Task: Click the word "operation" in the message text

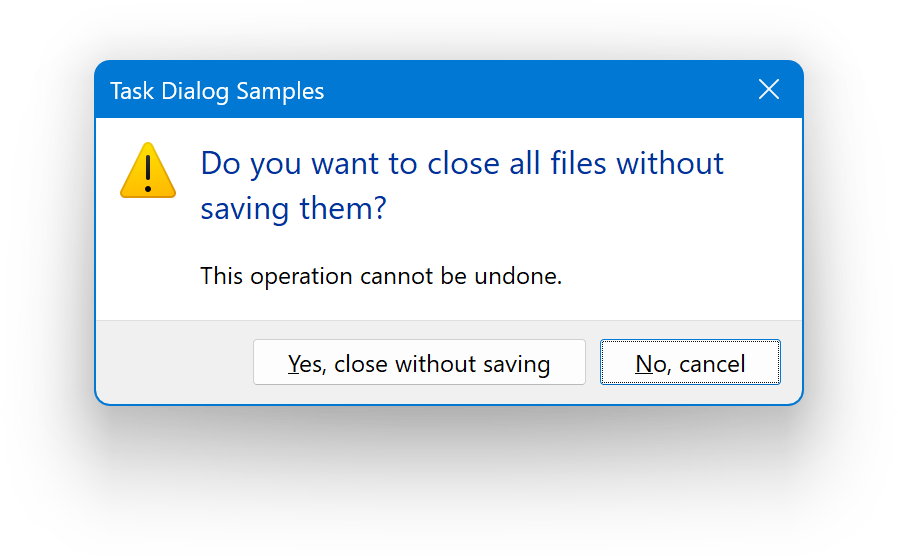Action: [x=300, y=276]
